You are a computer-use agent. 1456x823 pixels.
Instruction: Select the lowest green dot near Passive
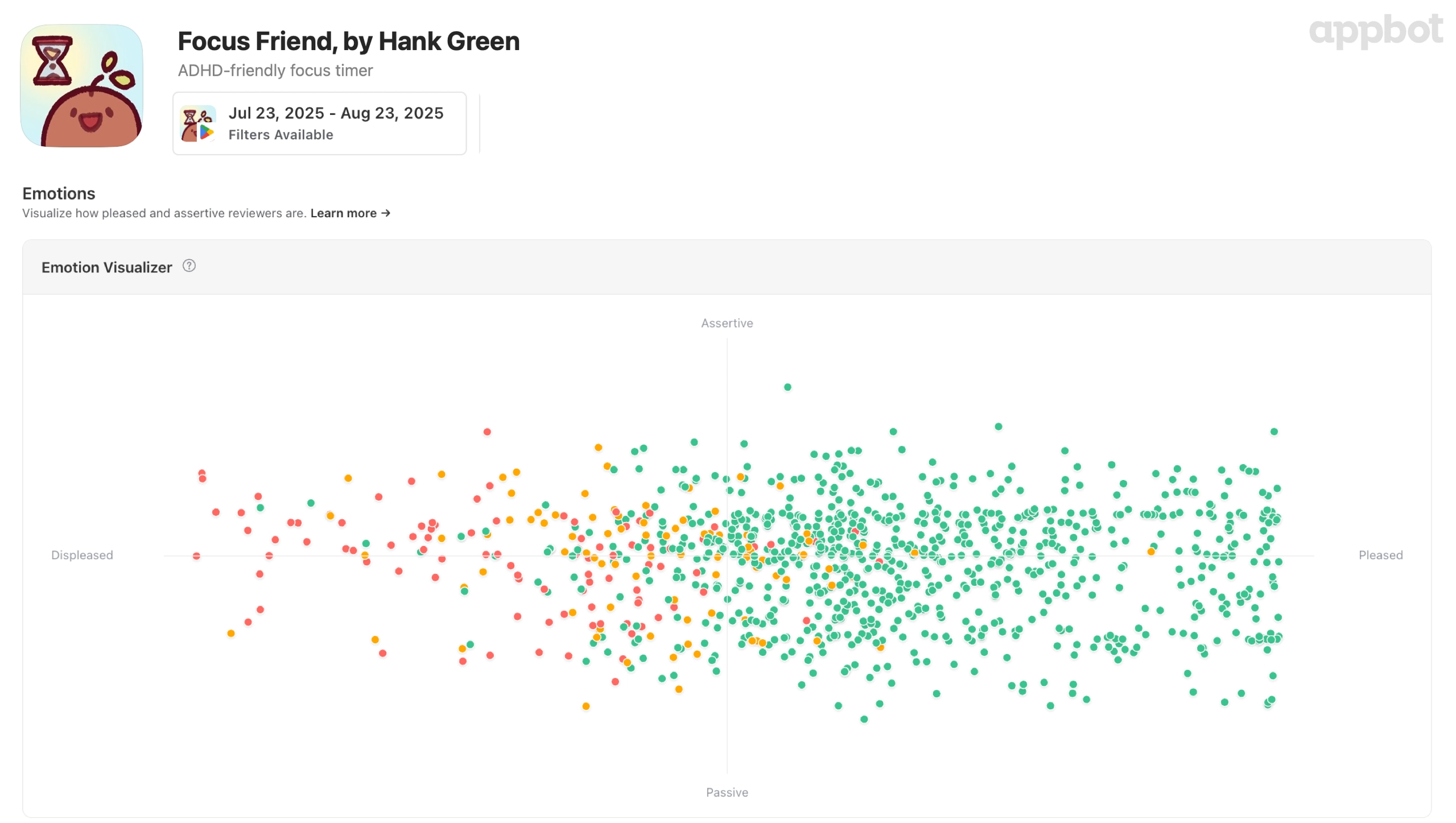click(864, 719)
